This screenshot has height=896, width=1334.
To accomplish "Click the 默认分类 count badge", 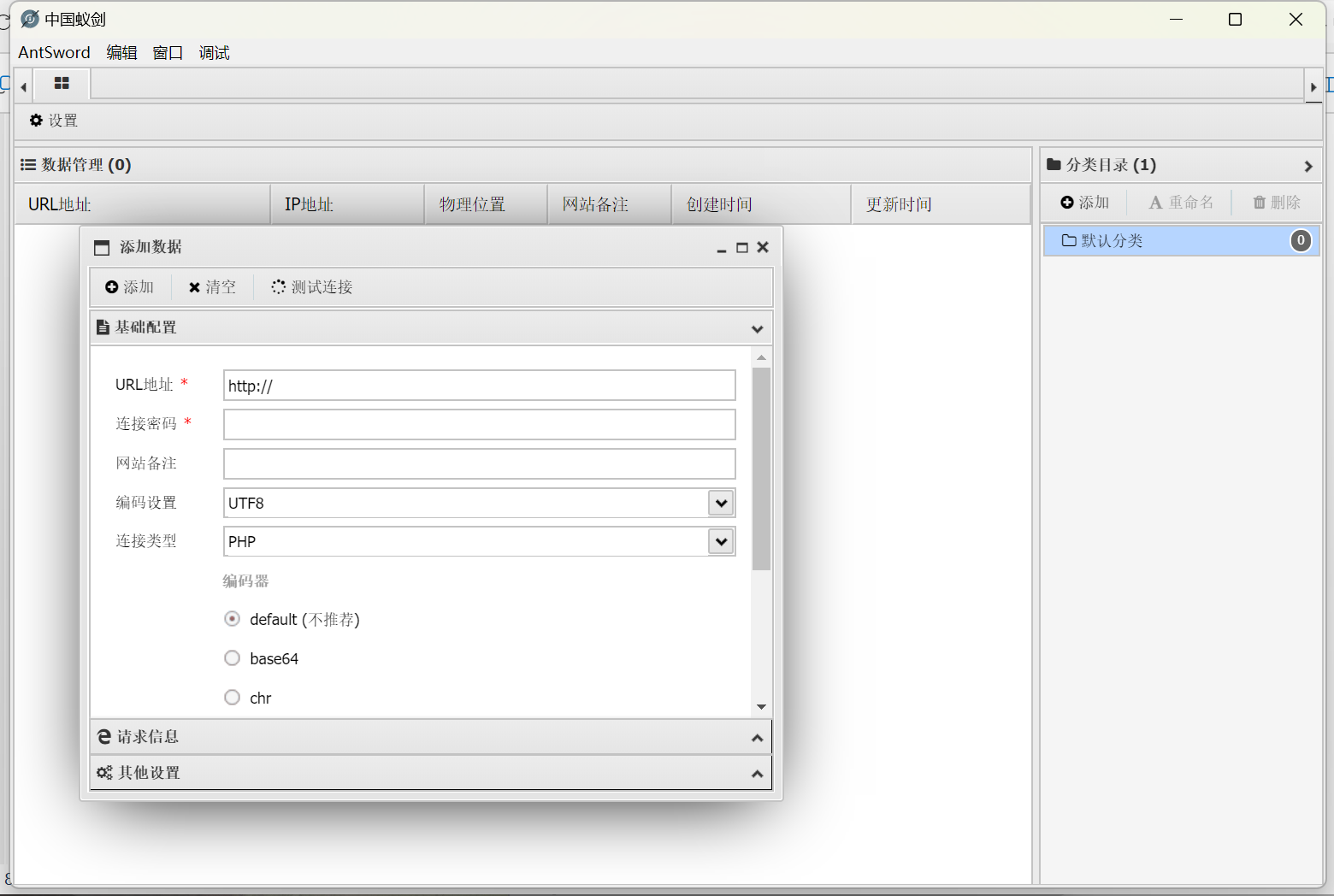I will pos(1301,241).
